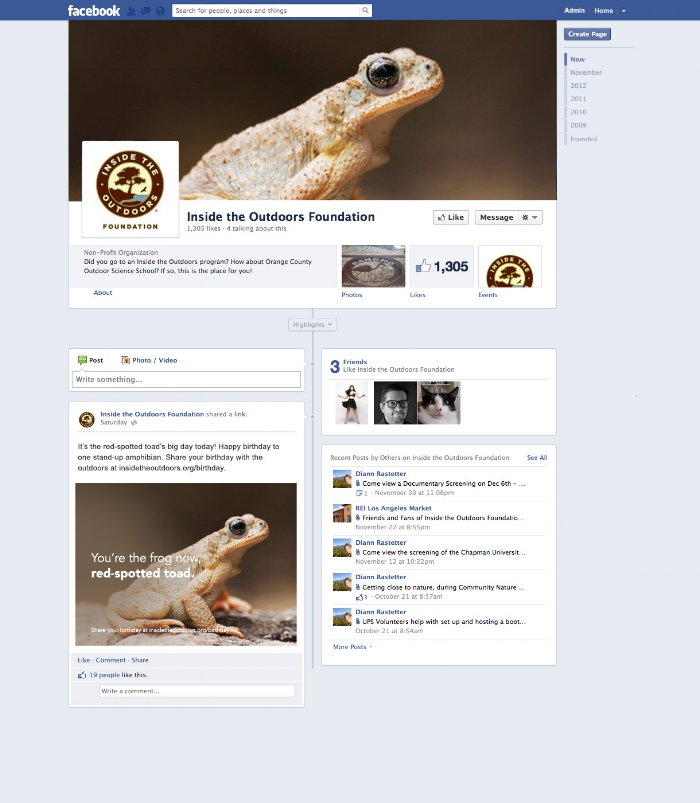
Task: Open friend requests icon in top bar
Action: click(132, 11)
